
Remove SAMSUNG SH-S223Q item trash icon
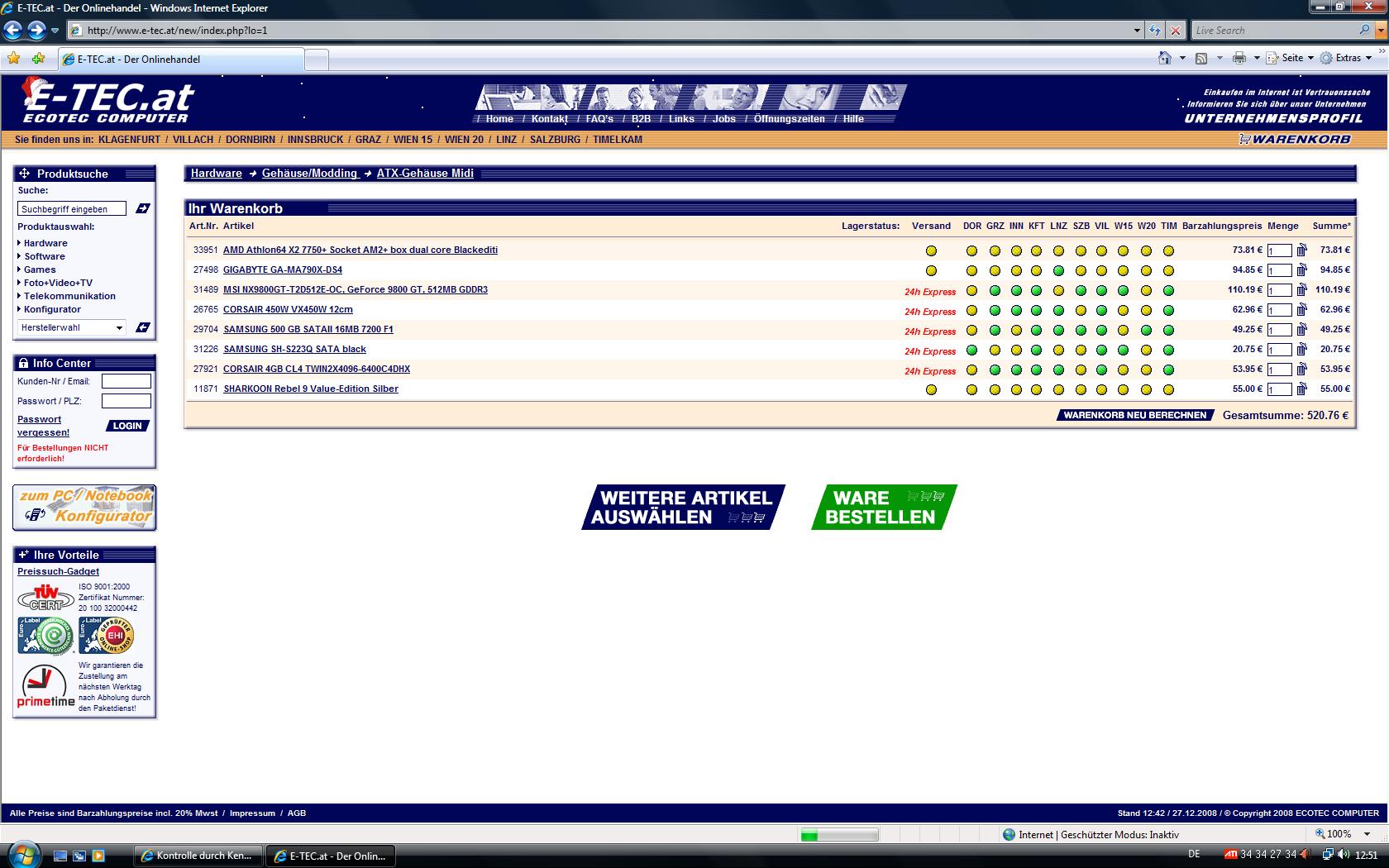point(1302,349)
